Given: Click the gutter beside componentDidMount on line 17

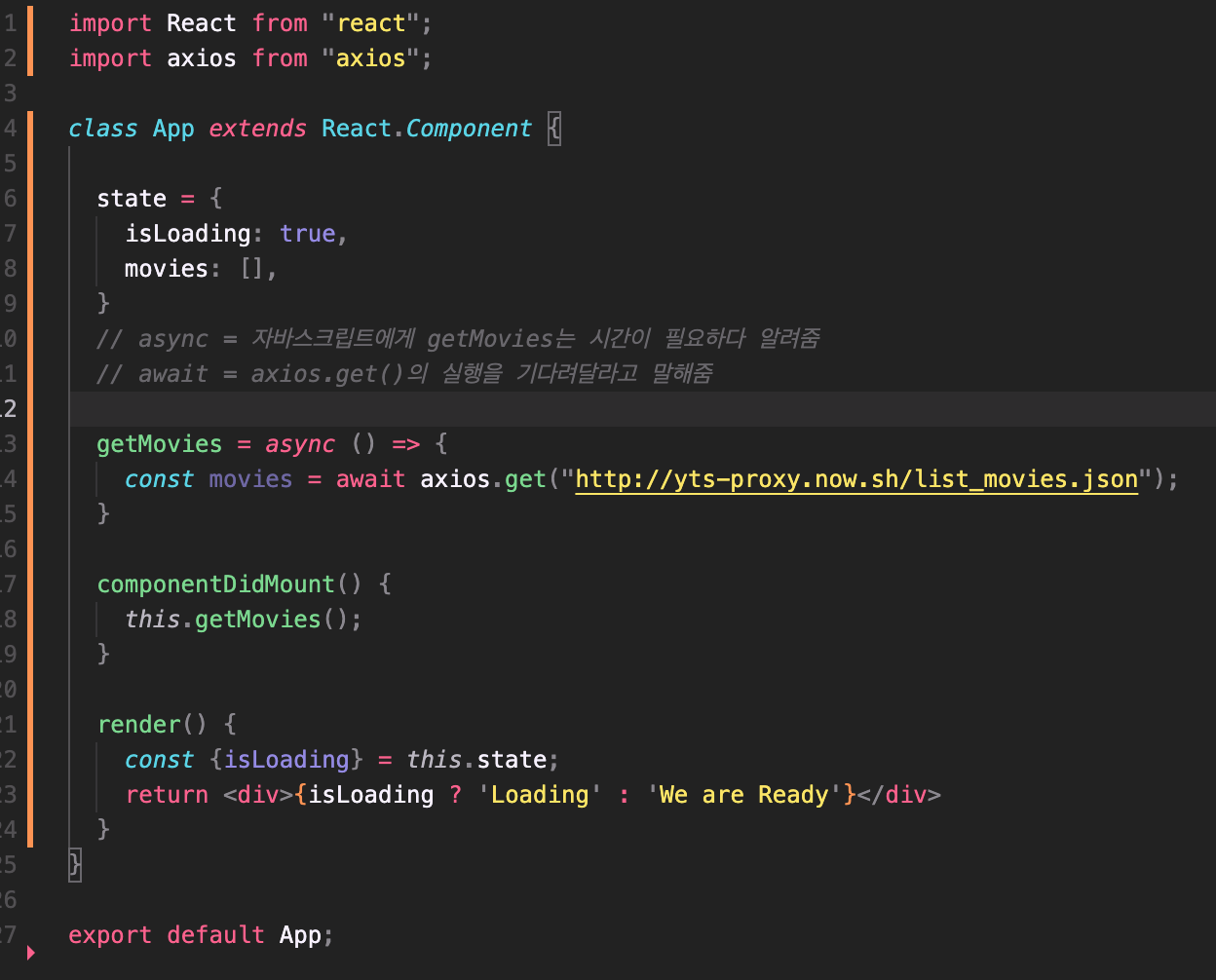Looking at the screenshot, I should 12,584.
